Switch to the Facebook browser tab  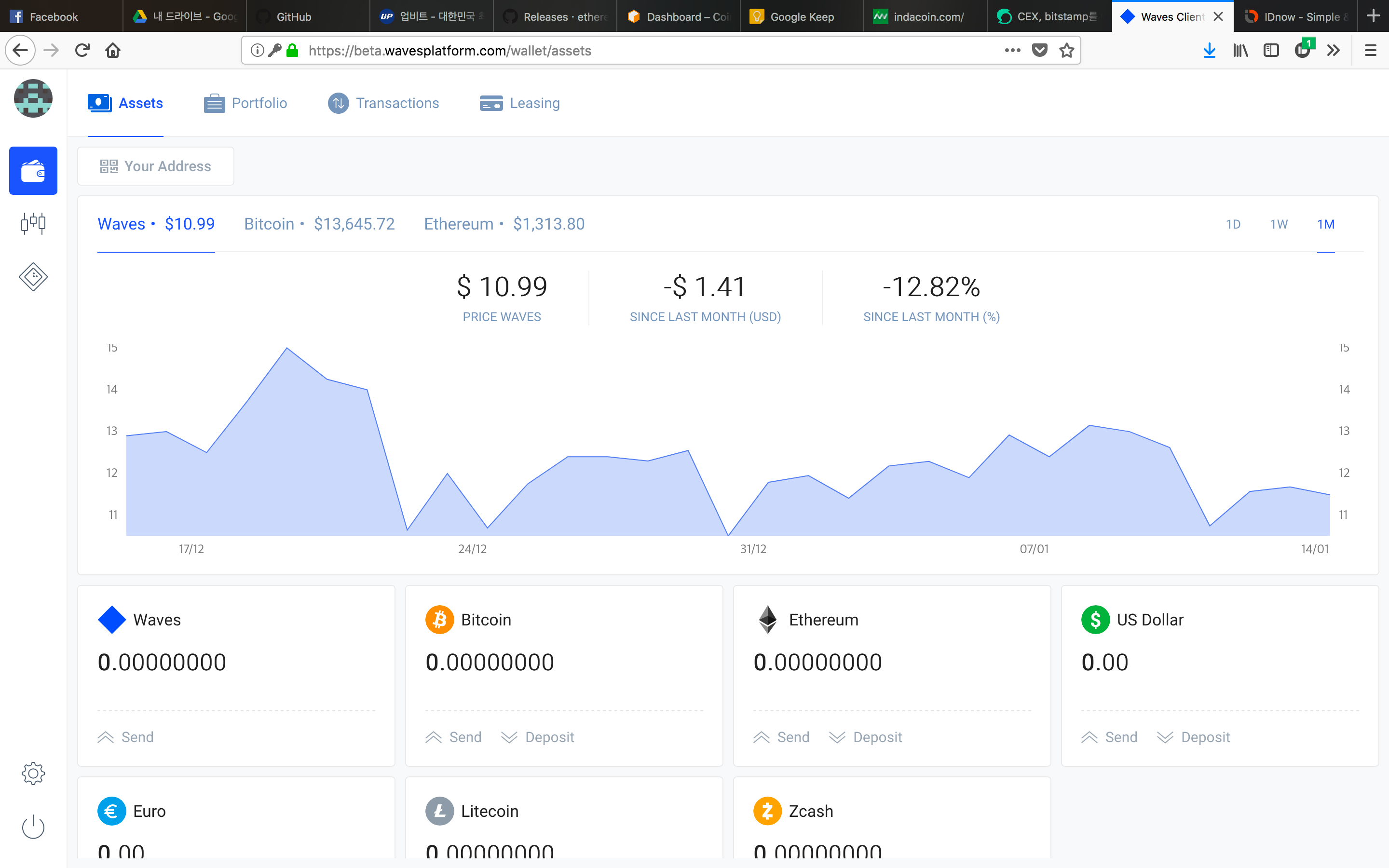[61, 16]
